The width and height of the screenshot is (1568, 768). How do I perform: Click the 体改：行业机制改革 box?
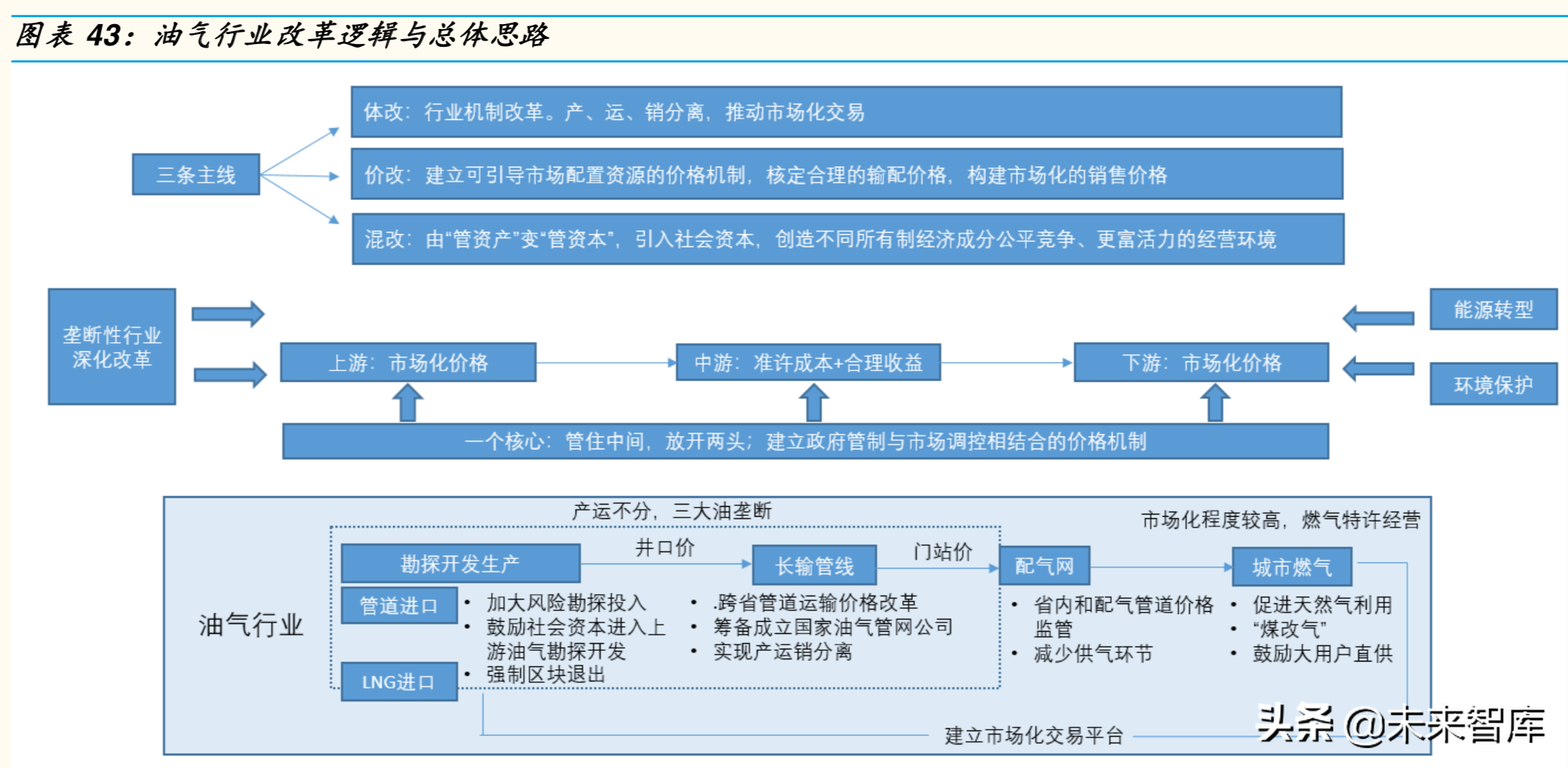tap(846, 112)
